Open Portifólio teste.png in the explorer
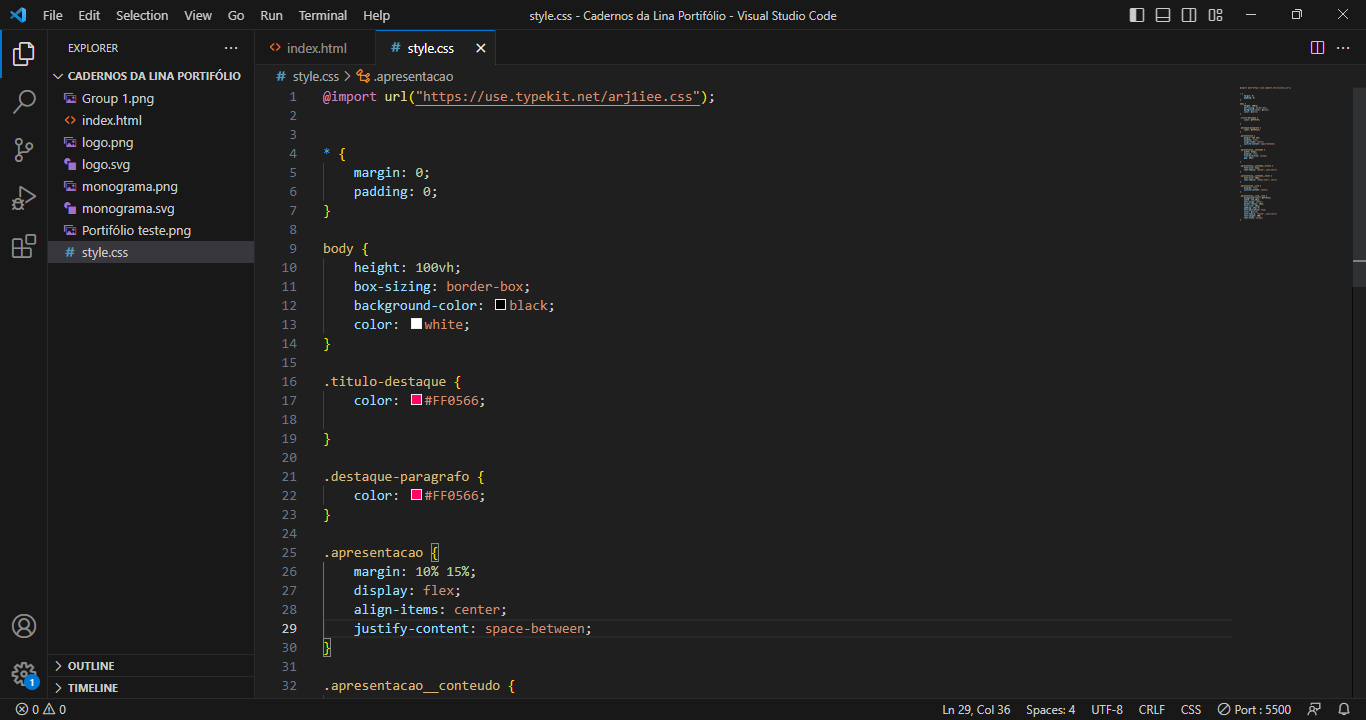 click(x=151, y=230)
